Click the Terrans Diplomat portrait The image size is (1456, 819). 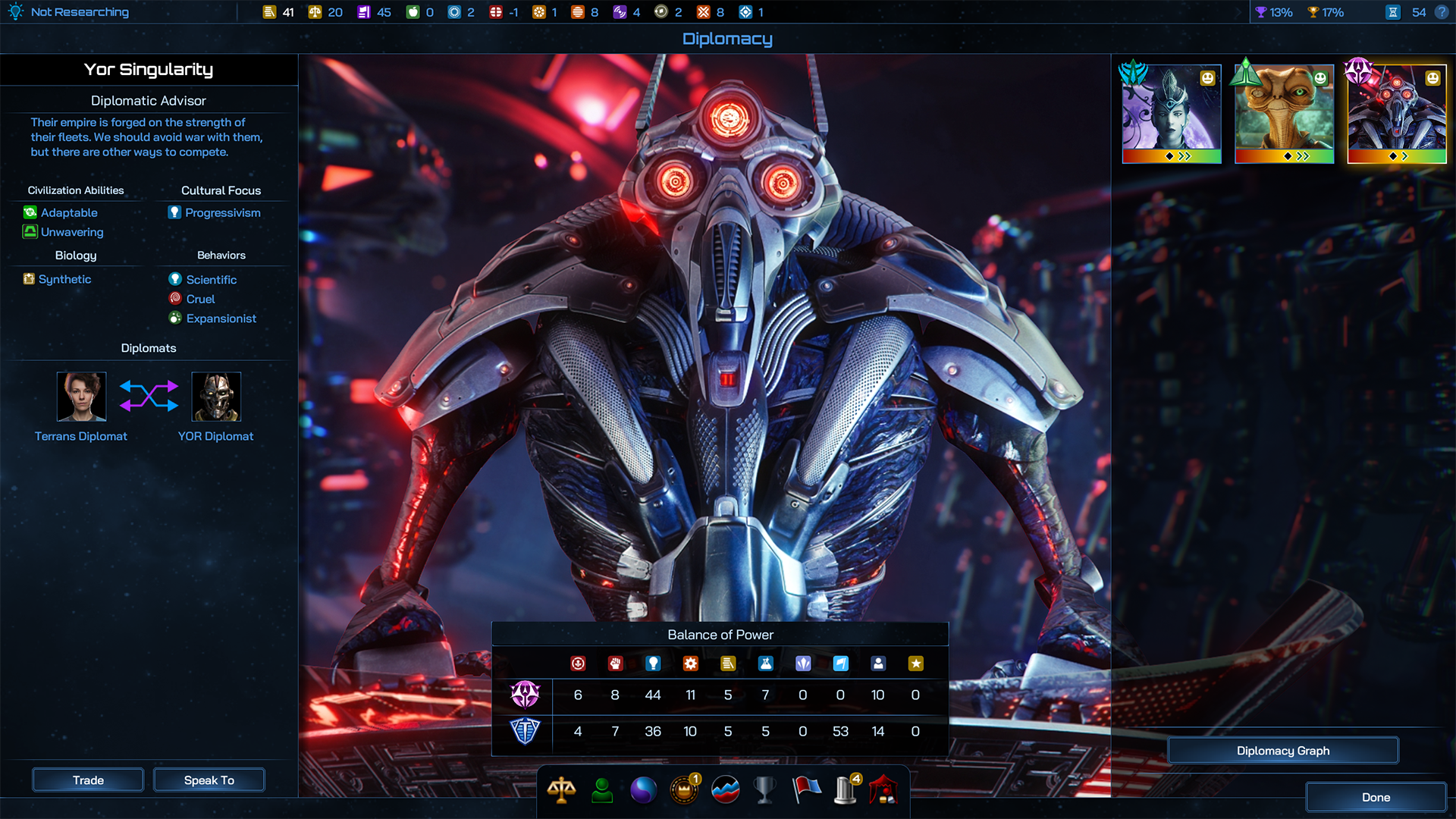81,397
